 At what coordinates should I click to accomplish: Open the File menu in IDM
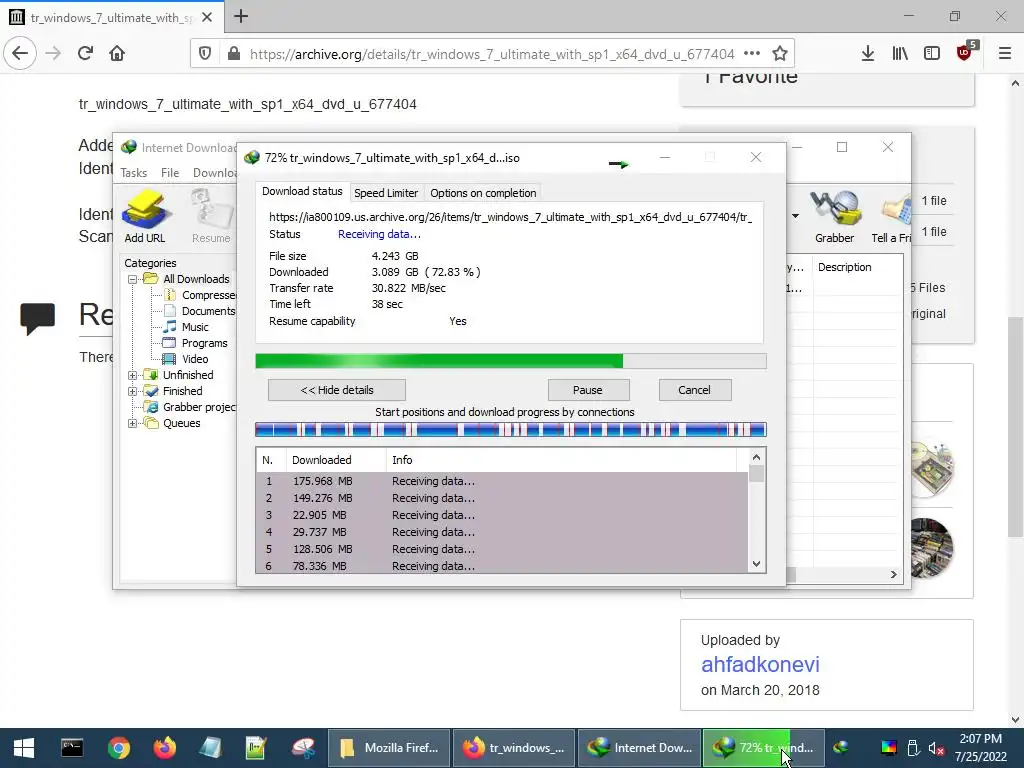click(170, 173)
